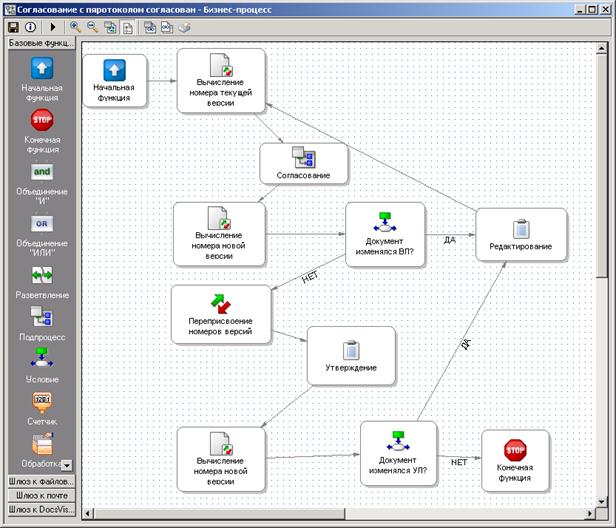Screen dimensions: 616x528
Task: Run the process with the play arrow
Action: click(x=53, y=27)
